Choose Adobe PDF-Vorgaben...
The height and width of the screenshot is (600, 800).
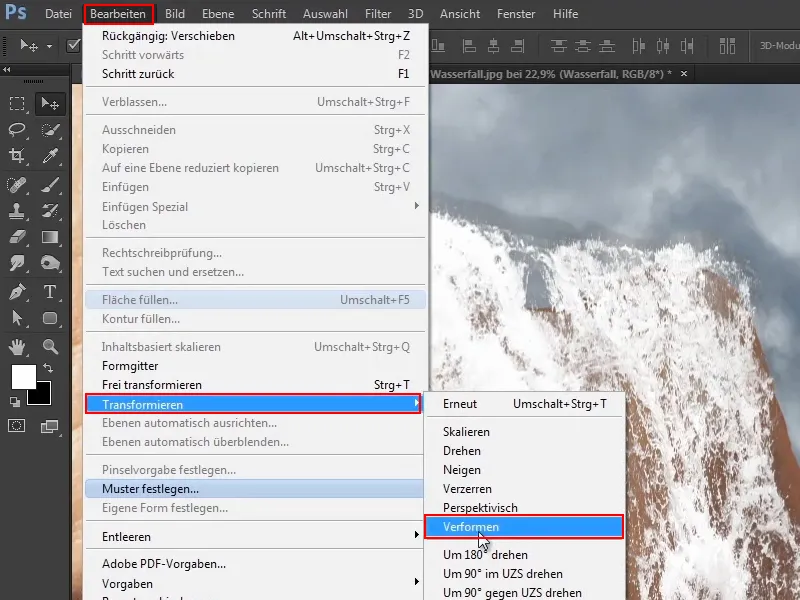click(x=255, y=564)
